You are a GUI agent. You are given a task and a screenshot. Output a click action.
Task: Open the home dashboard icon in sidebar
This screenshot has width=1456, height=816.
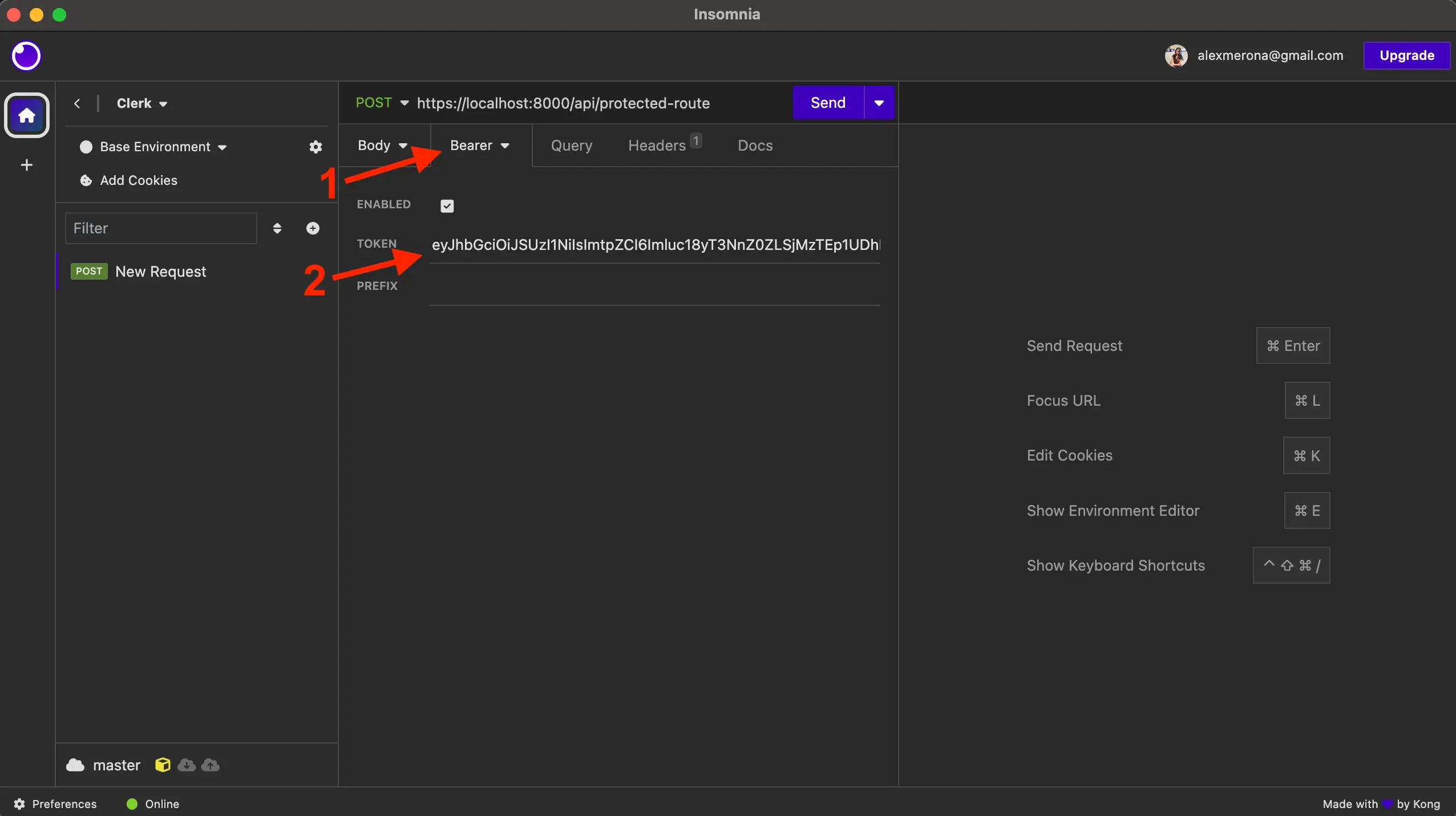pyautogui.click(x=26, y=115)
